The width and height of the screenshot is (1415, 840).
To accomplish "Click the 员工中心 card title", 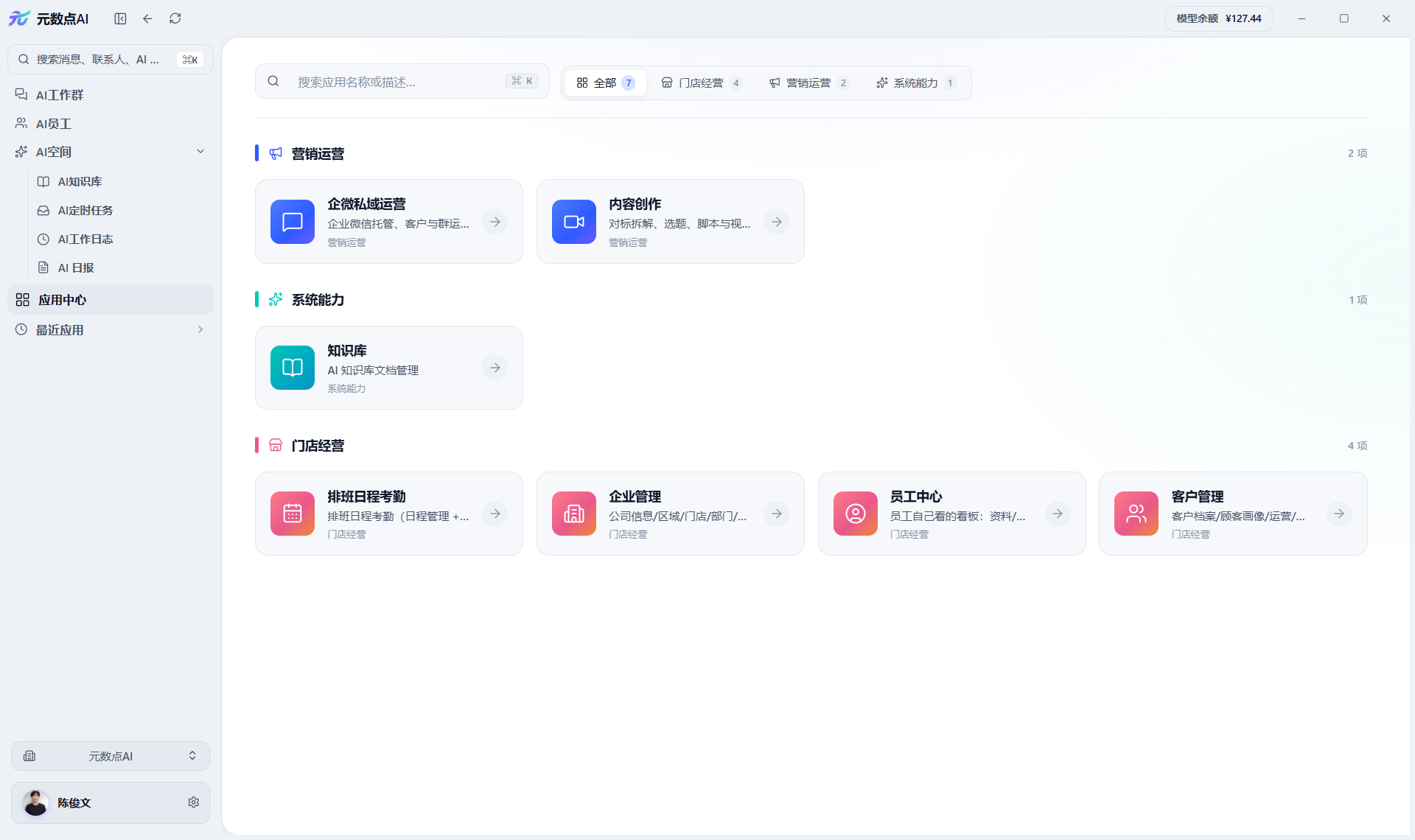I will point(916,496).
